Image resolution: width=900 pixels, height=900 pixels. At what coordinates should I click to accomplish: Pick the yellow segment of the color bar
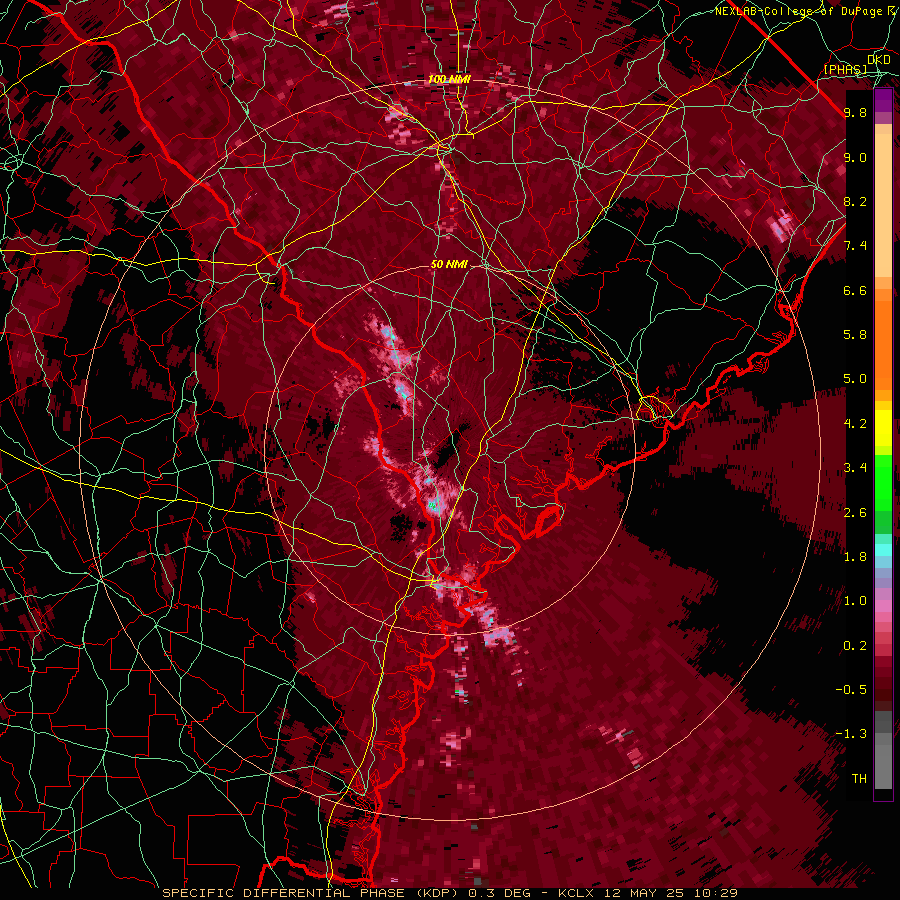coord(883,428)
